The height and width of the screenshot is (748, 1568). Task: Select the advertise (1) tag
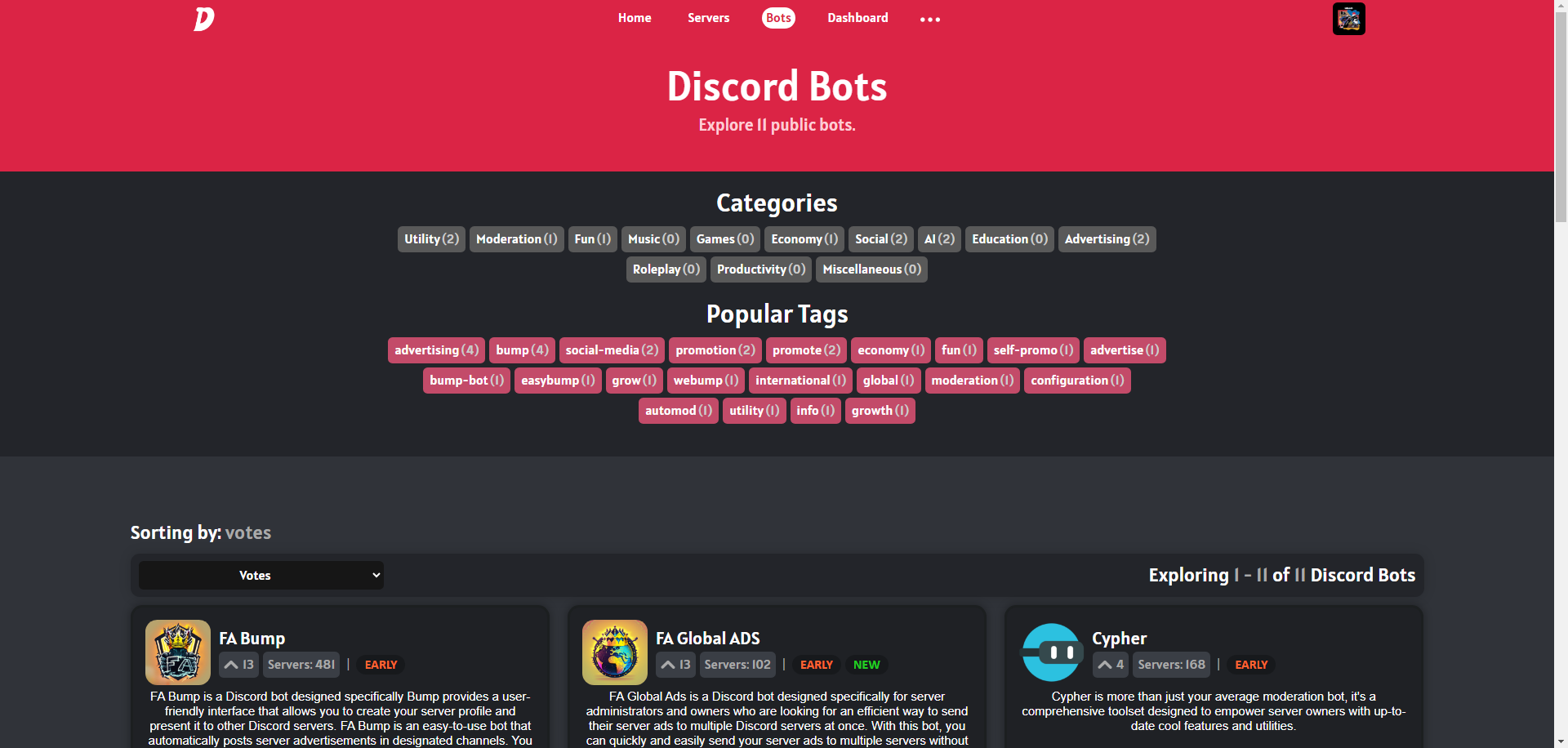click(x=1125, y=350)
